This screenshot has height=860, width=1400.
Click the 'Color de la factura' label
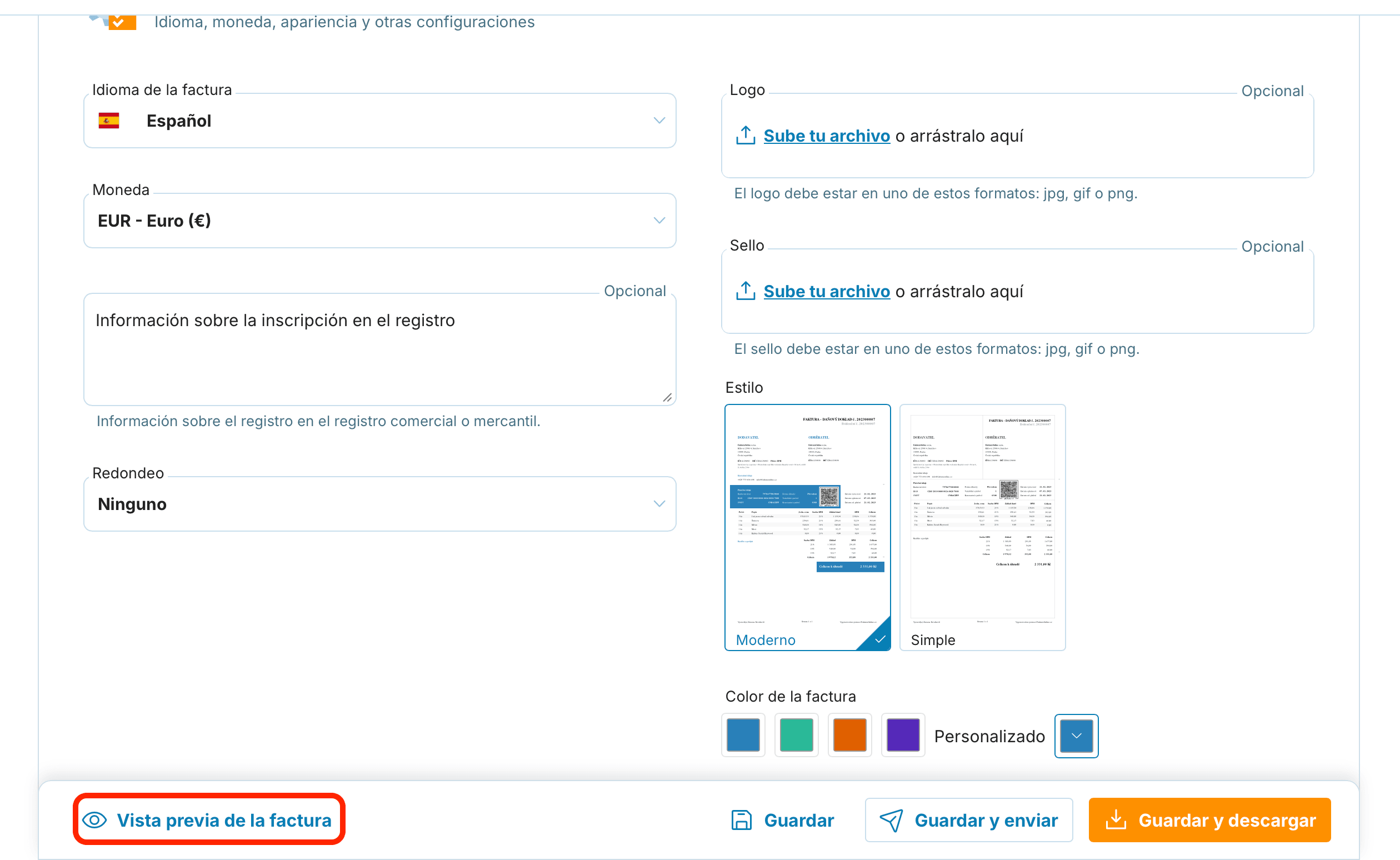click(x=791, y=697)
